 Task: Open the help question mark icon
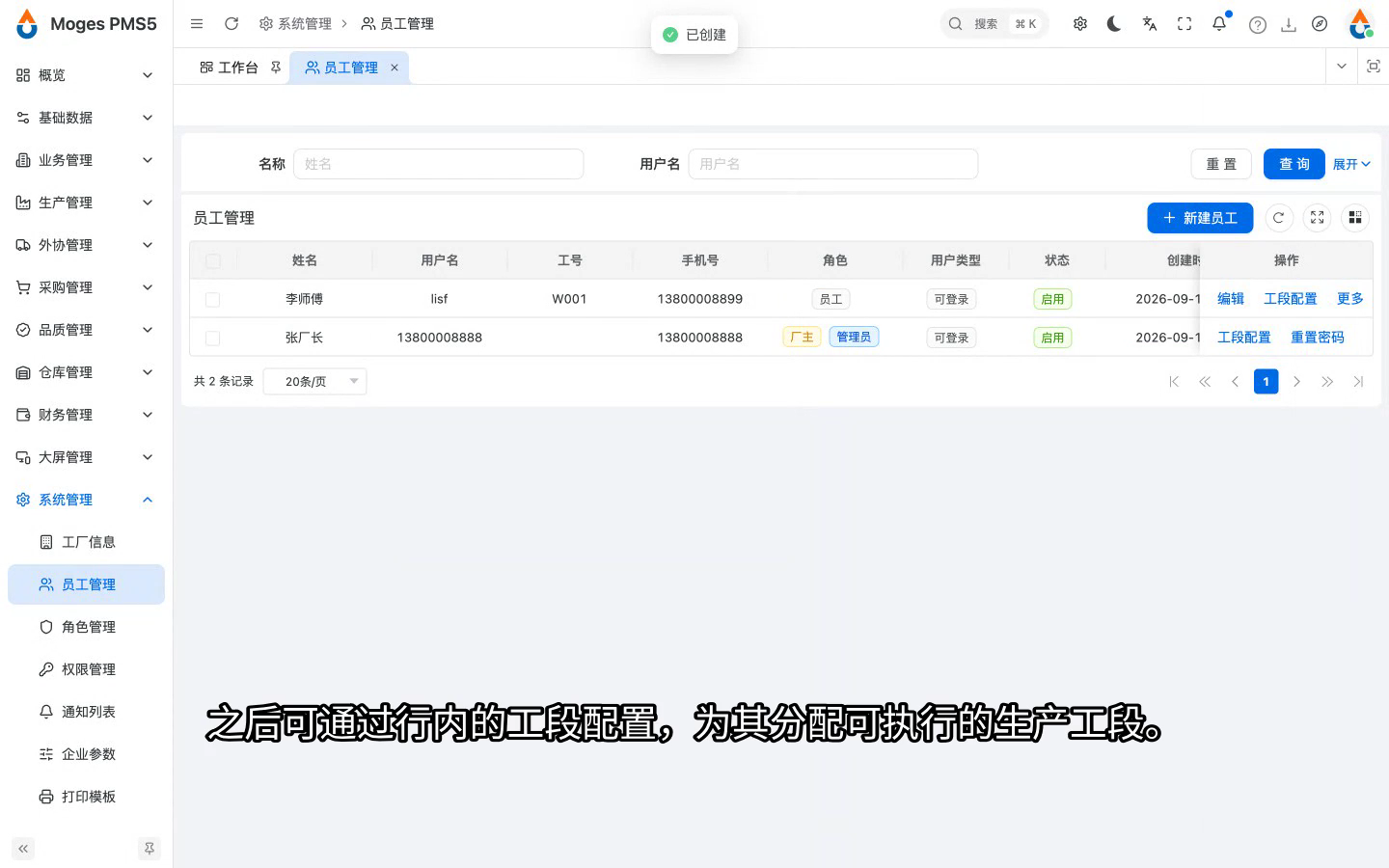pos(1258,25)
